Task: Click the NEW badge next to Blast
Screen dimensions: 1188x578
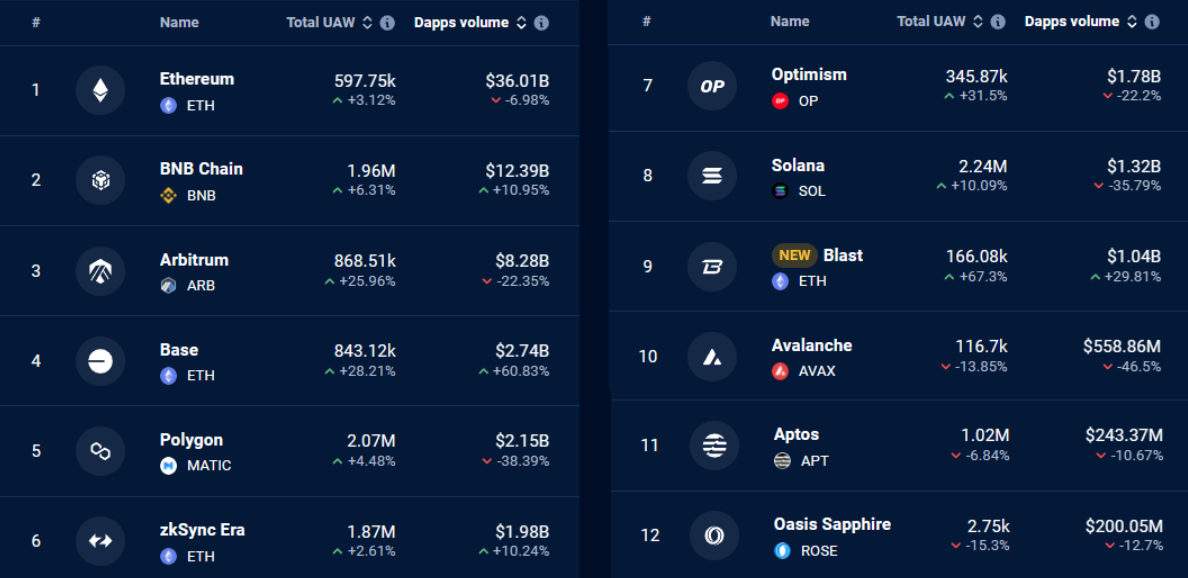Action: click(794, 255)
